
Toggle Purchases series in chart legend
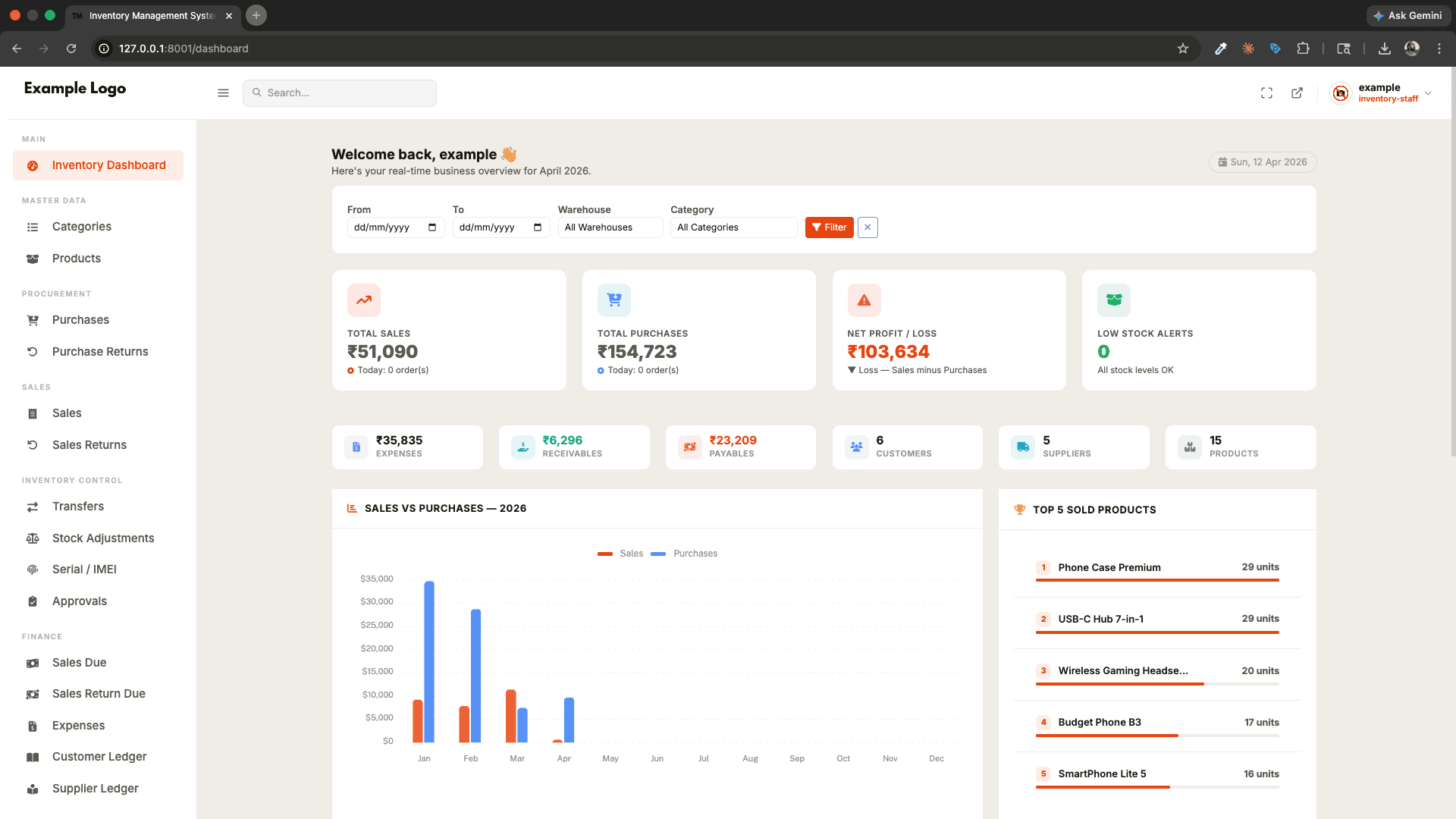pyautogui.click(x=684, y=554)
